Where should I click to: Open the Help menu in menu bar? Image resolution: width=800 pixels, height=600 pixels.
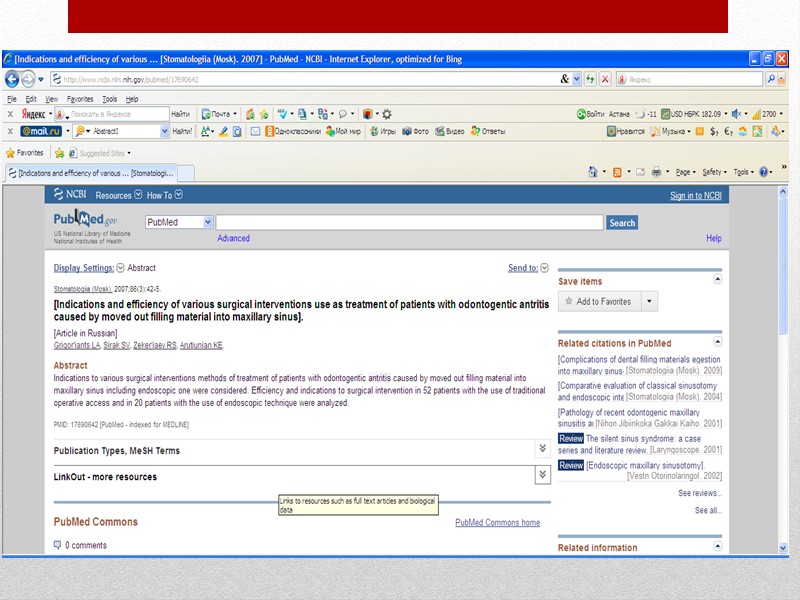coord(132,99)
